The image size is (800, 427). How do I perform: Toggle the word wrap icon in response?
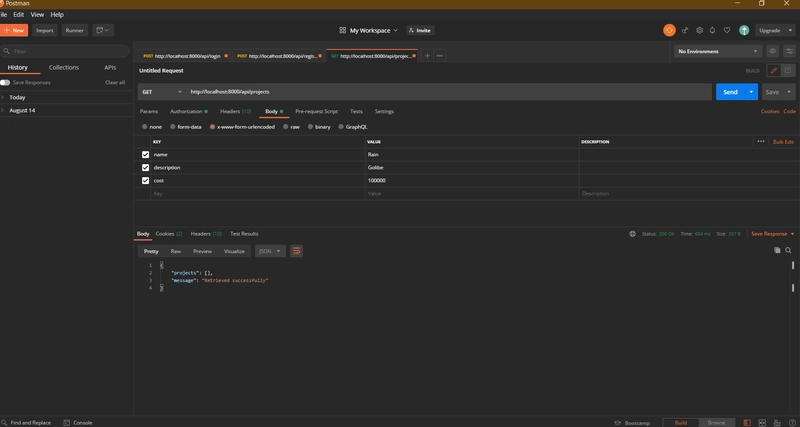(x=296, y=251)
